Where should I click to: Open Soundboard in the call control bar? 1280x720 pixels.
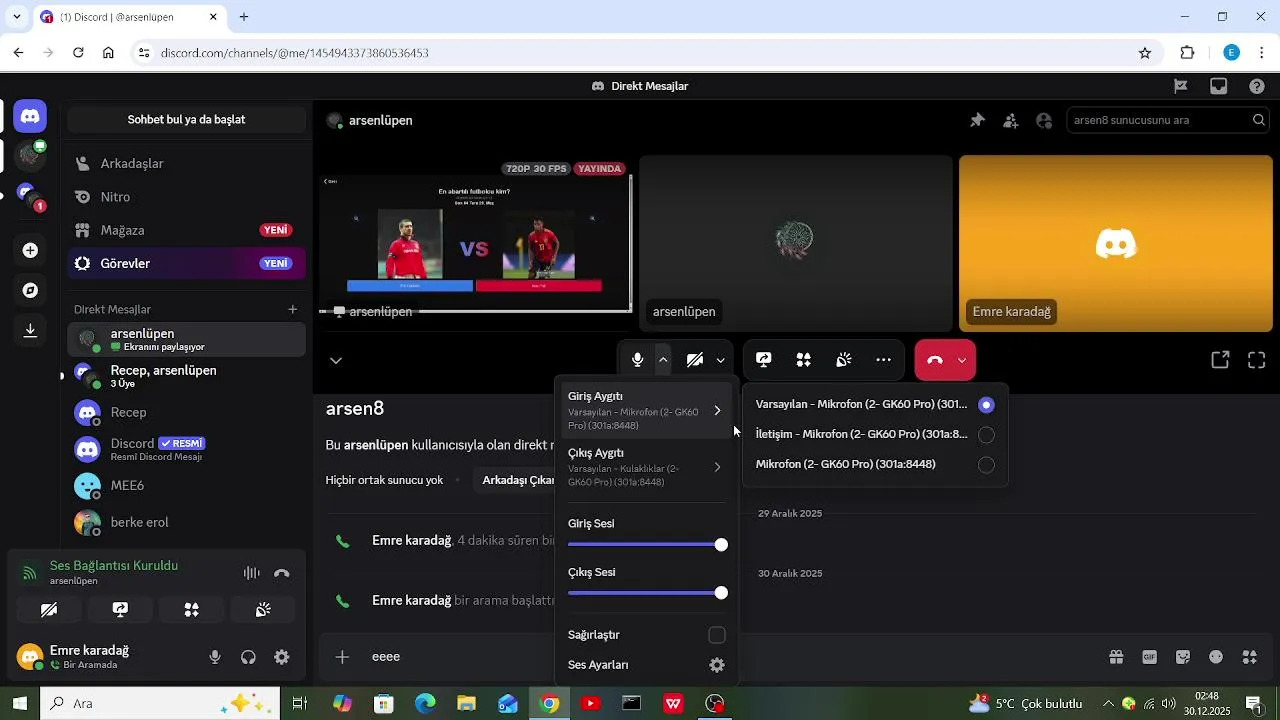[843, 360]
